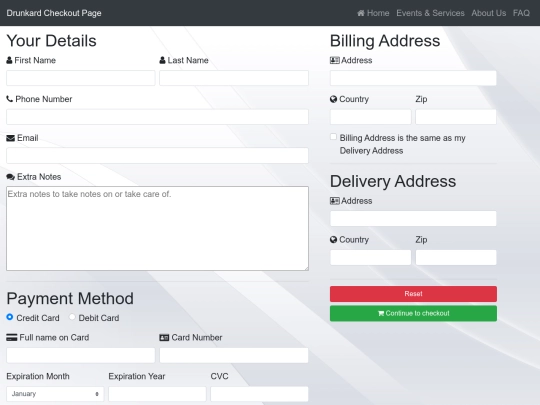Select the Debit Card radio button
This screenshot has width=540, height=405.
72,317
